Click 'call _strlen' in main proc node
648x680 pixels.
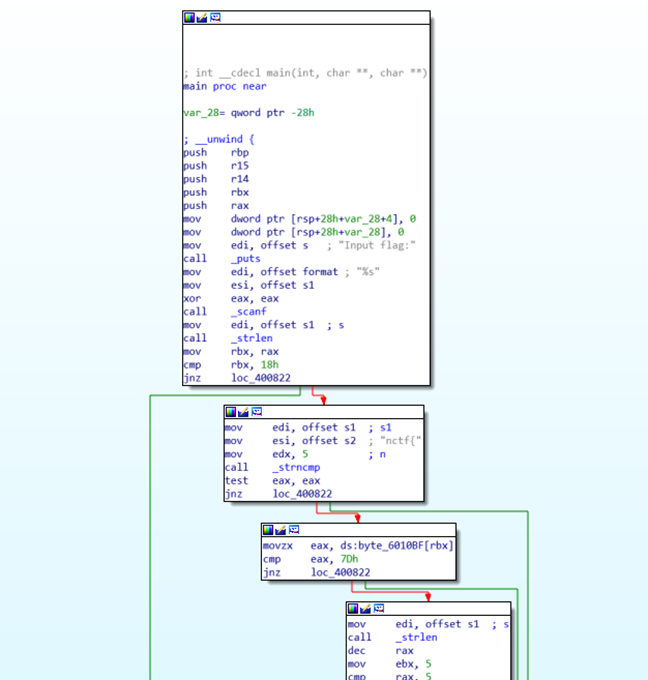pos(228,338)
